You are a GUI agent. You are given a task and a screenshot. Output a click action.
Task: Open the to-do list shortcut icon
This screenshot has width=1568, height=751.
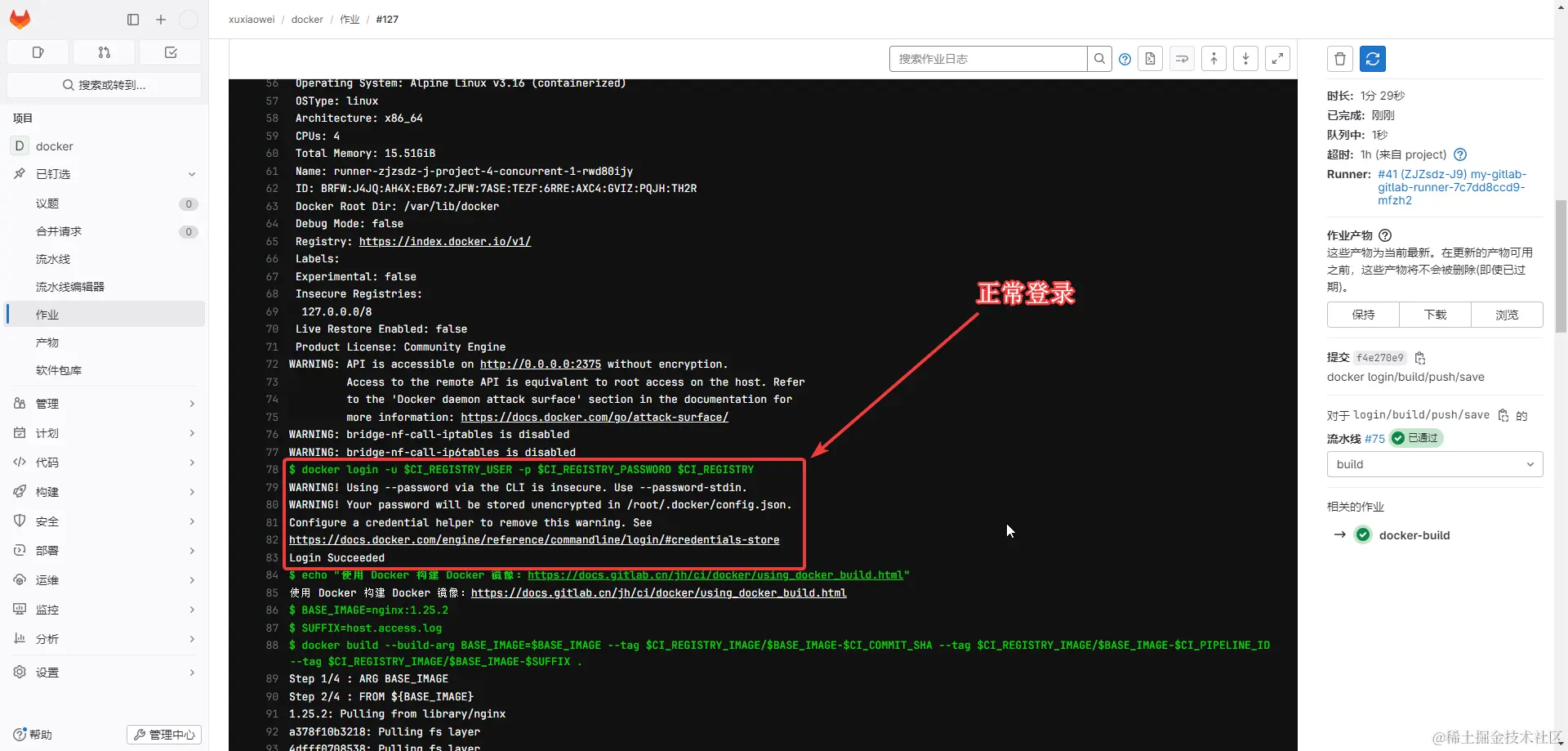171,52
